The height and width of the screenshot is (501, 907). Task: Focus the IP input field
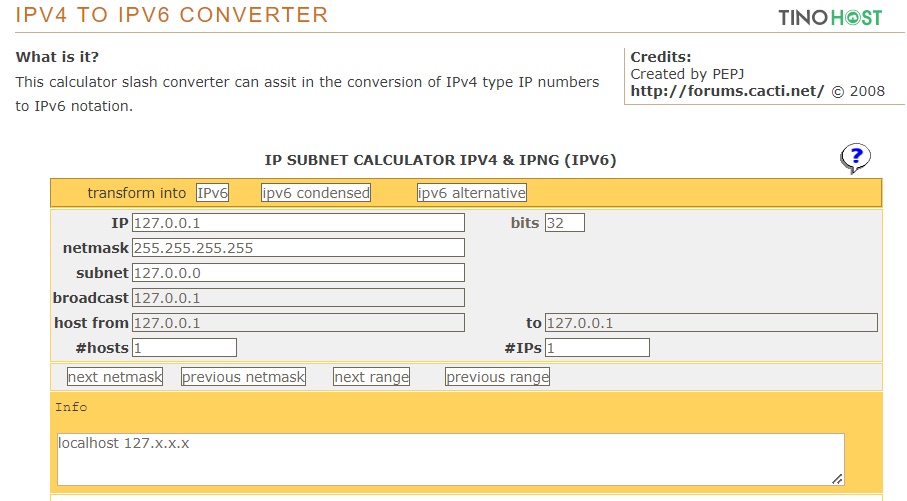[x=298, y=223]
